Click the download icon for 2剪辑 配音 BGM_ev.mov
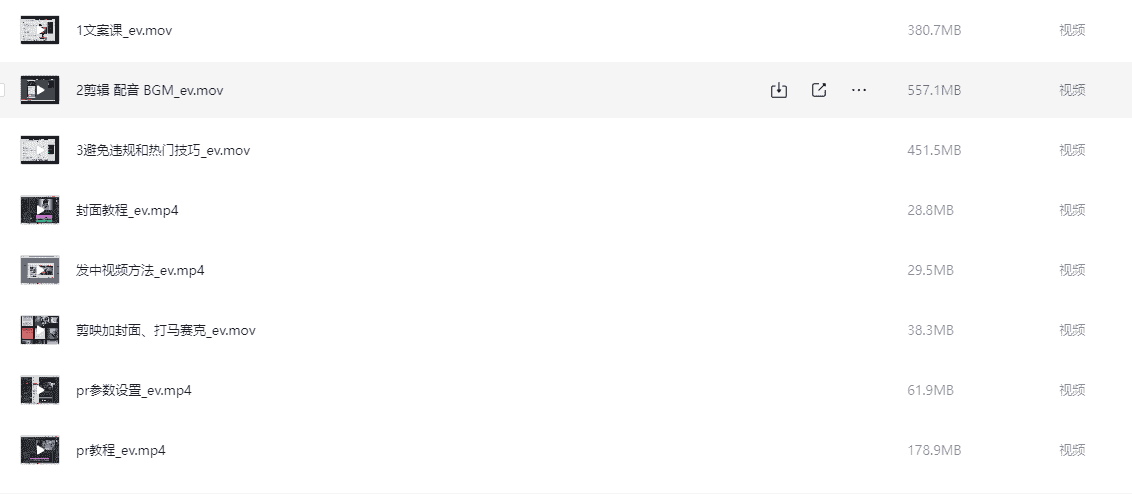The image size is (1132, 495). pos(779,90)
